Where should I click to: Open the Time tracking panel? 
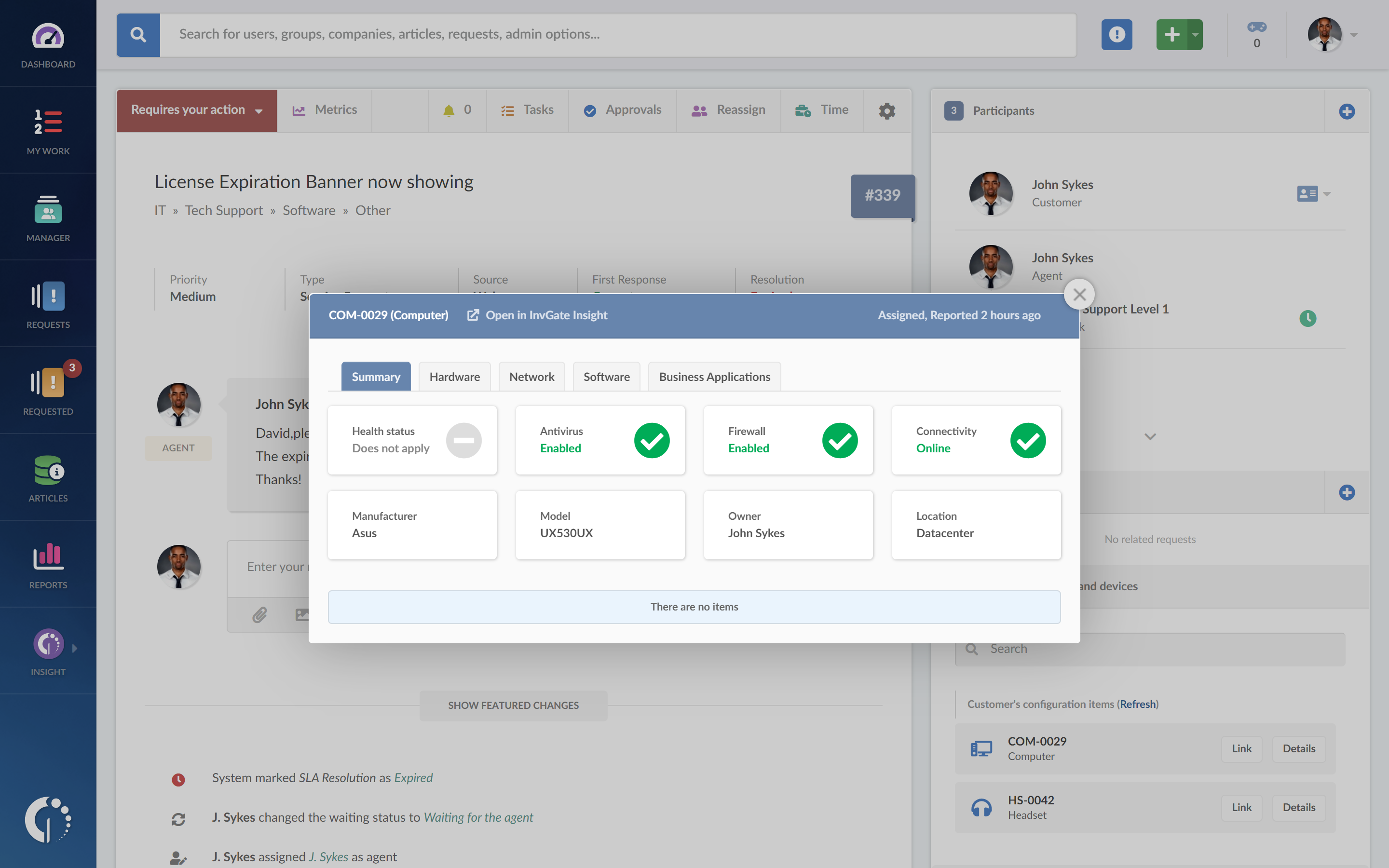[822, 109]
